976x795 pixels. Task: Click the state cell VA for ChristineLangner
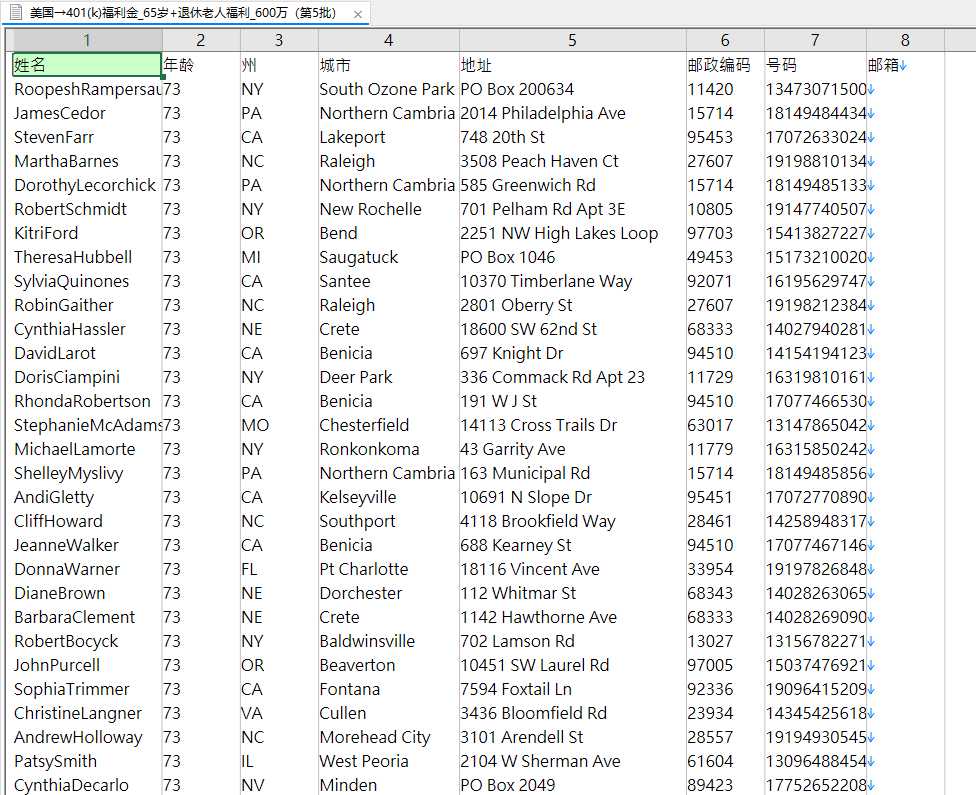pos(252,713)
